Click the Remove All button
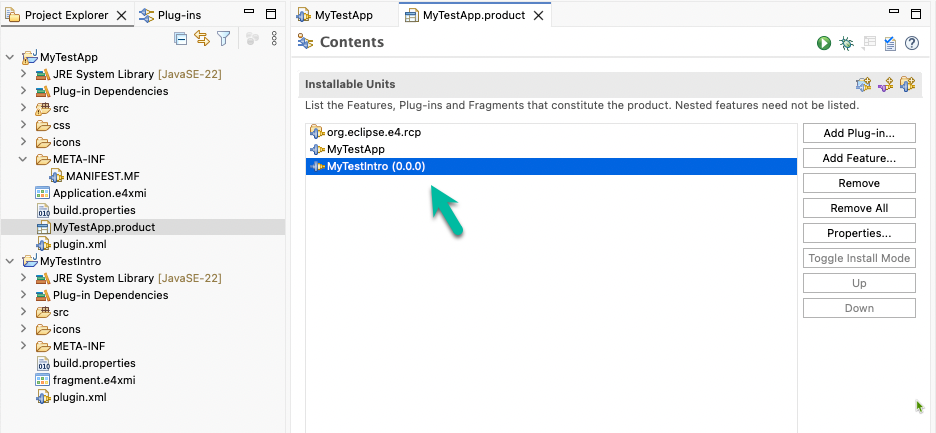The width and height of the screenshot is (936, 433). click(x=859, y=208)
